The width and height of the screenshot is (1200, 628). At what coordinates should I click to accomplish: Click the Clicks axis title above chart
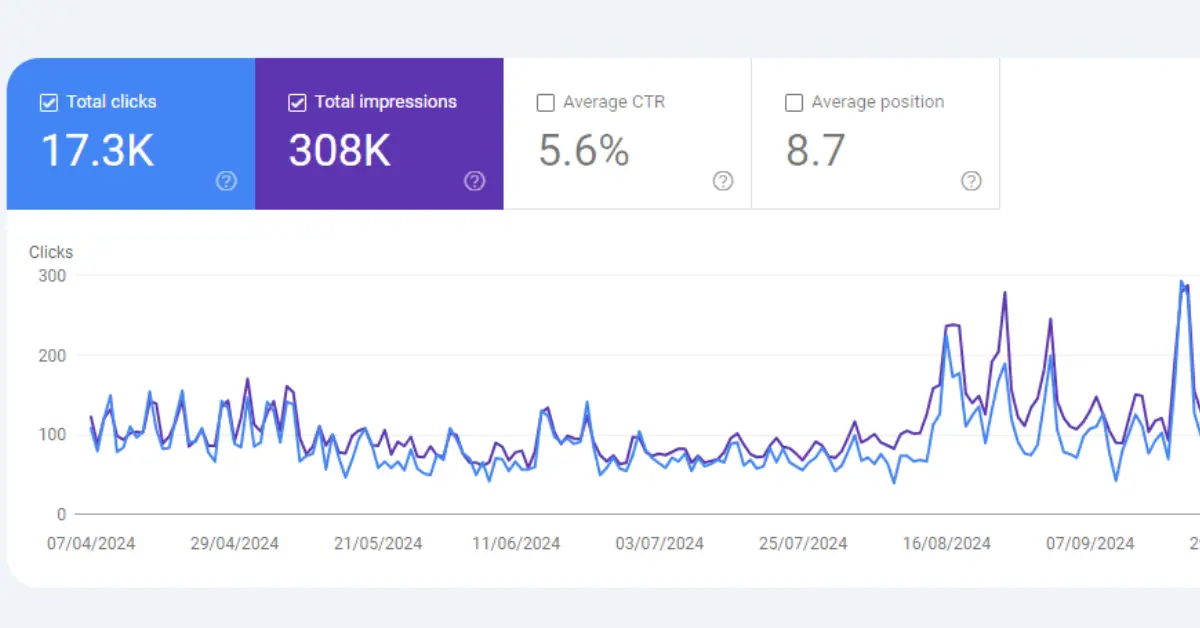(x=51, y=252)
